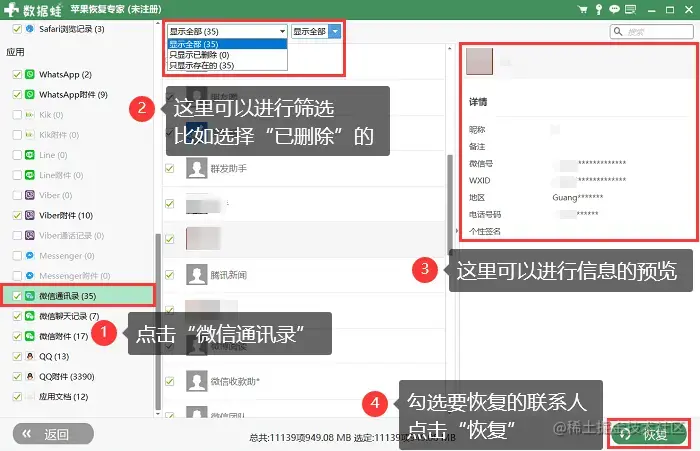Click the 腾讯新闻 contact avatar

[196, 275]
